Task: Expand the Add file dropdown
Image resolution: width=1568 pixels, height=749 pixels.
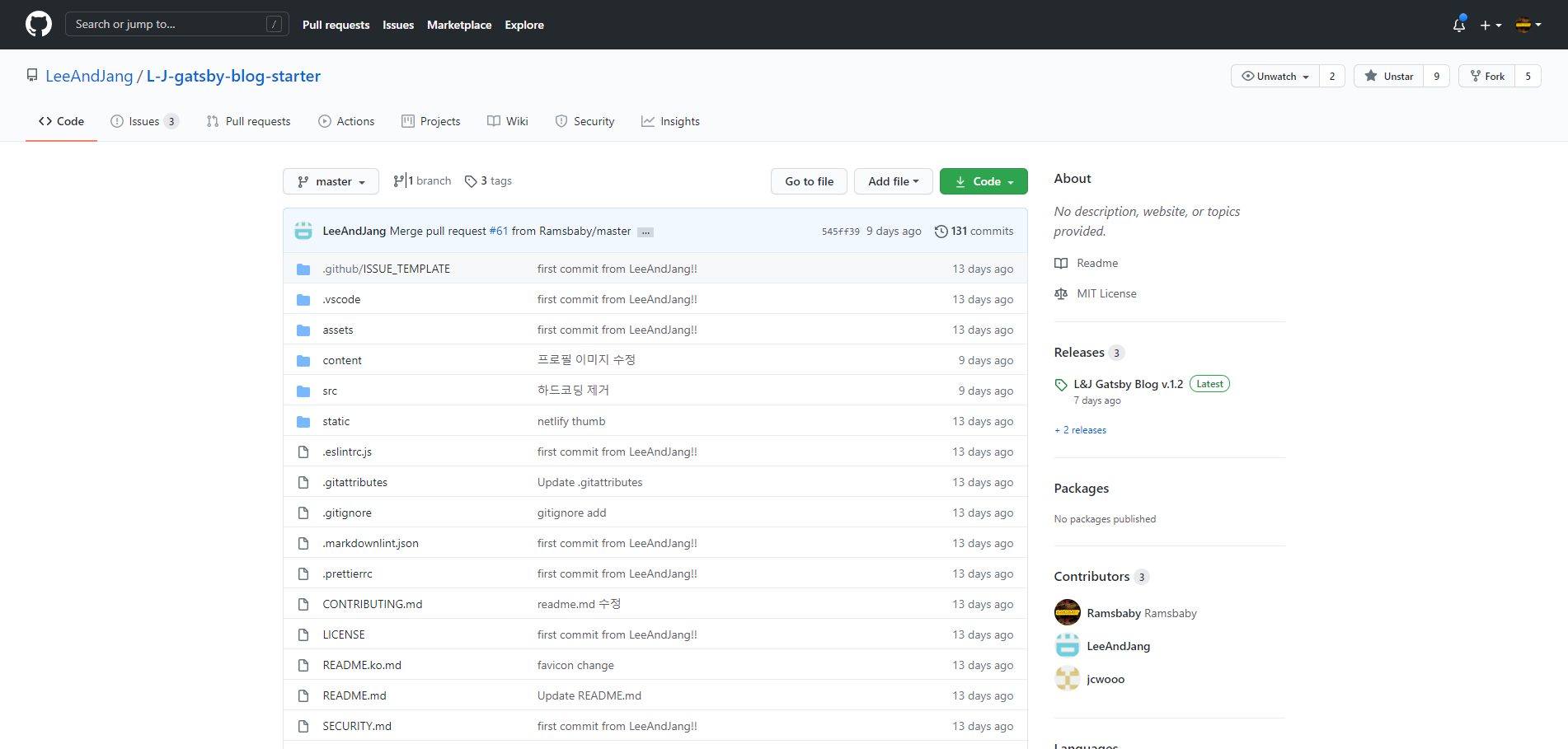Action: 893,181
